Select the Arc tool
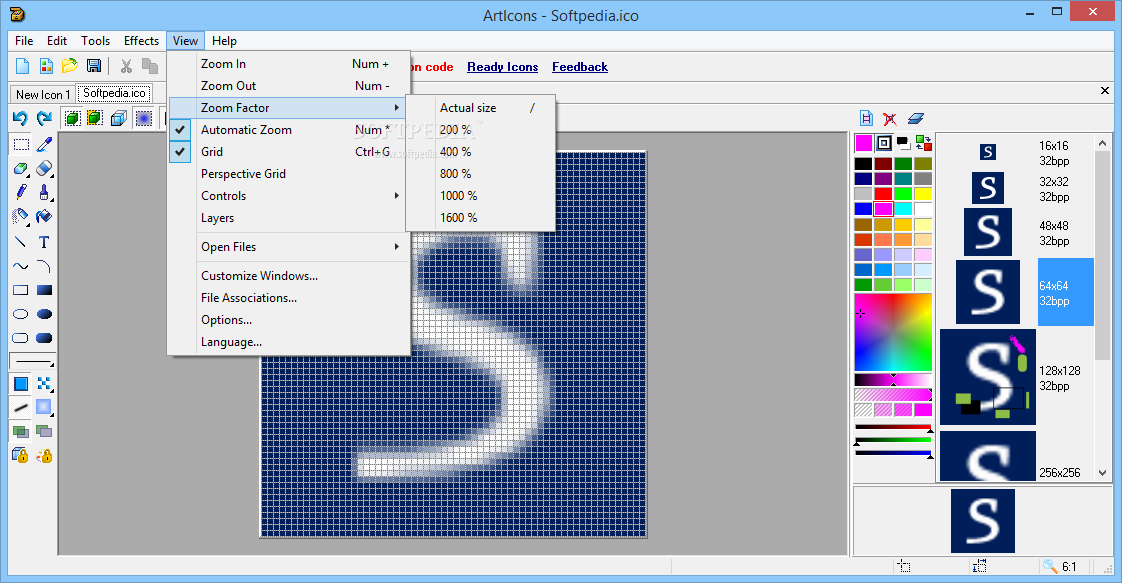The height and width of the screenshot is (583, 1122). click(44, 266)
